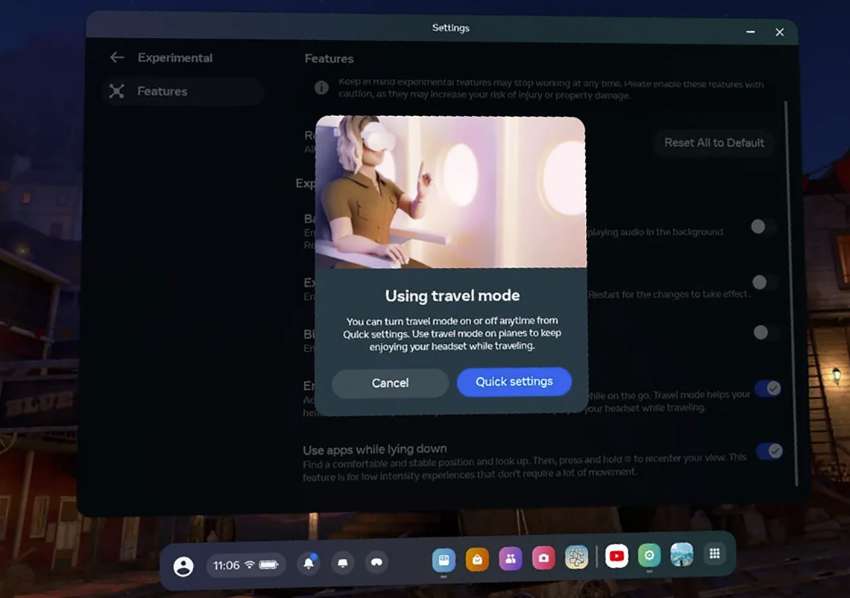
Task: Open the purple People app
Action: click(x=510, y=559)
